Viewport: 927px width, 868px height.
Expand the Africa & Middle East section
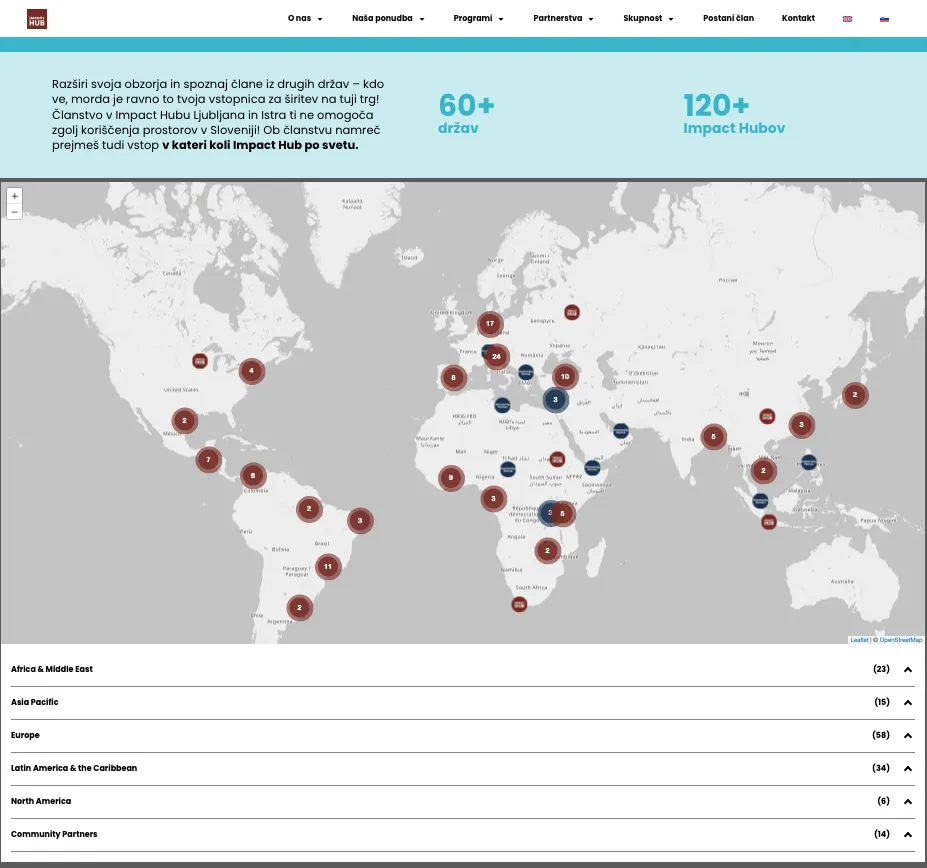click(x=463, y=669)
